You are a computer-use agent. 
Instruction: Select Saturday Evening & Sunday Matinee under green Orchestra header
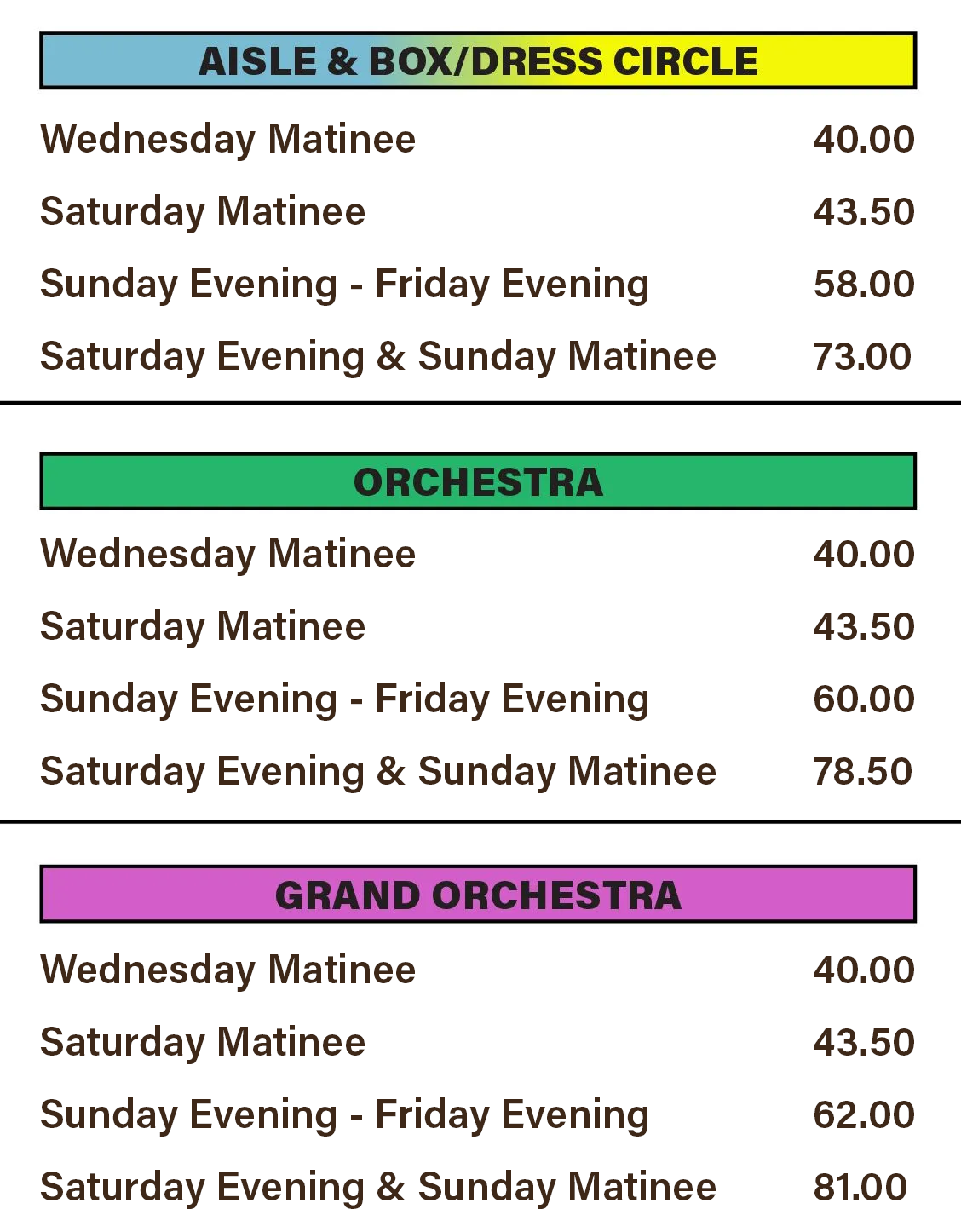point(378,771)
